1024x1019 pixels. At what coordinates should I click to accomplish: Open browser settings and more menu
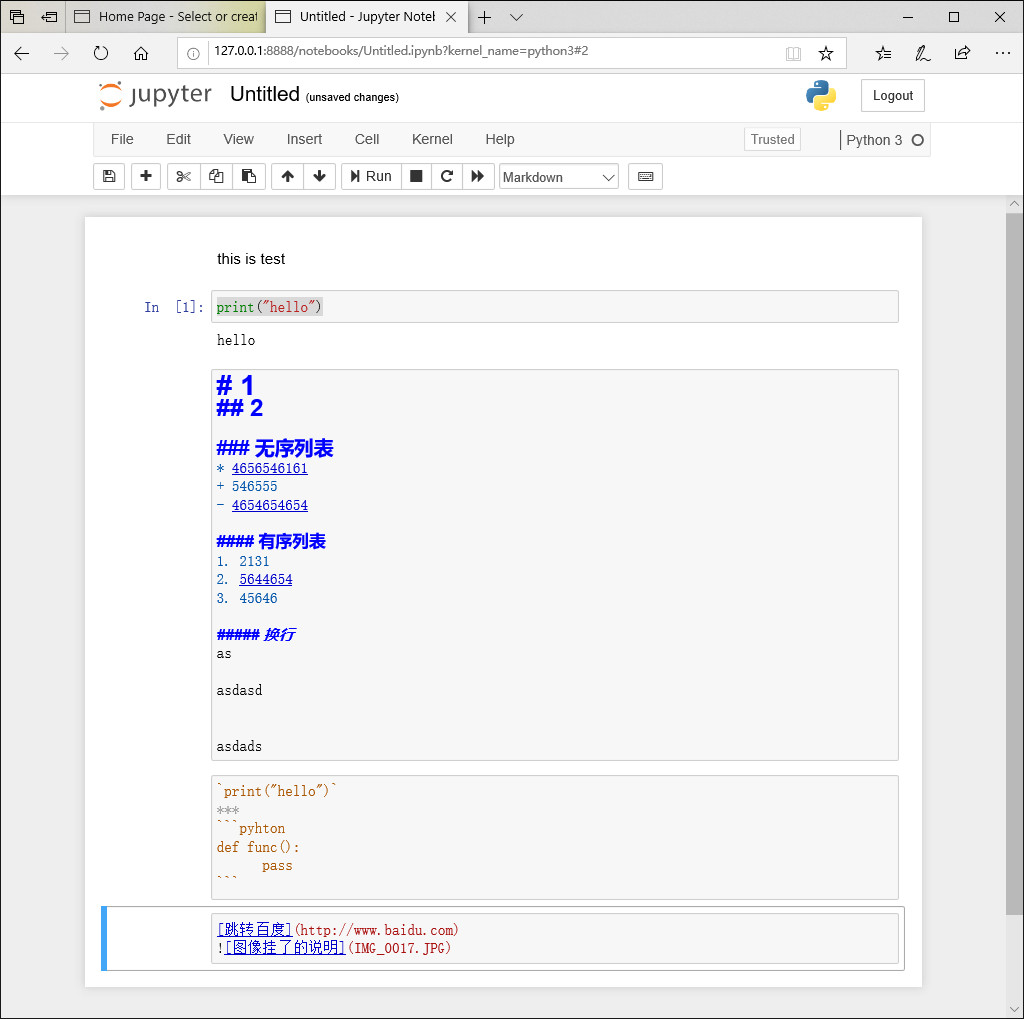pos(1002,53)
